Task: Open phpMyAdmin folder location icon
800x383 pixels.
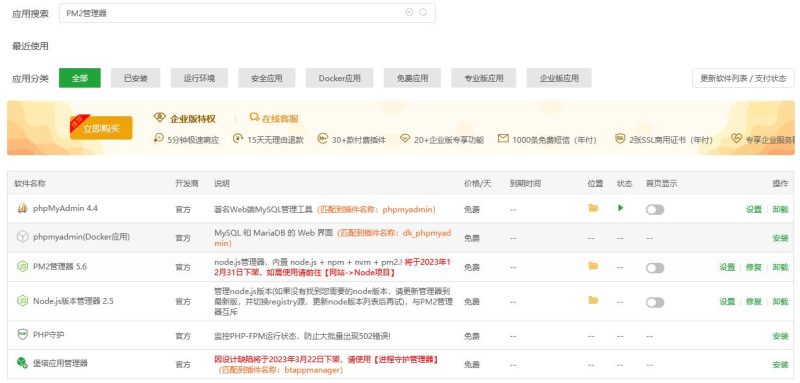Action: (x=593, y=208)
